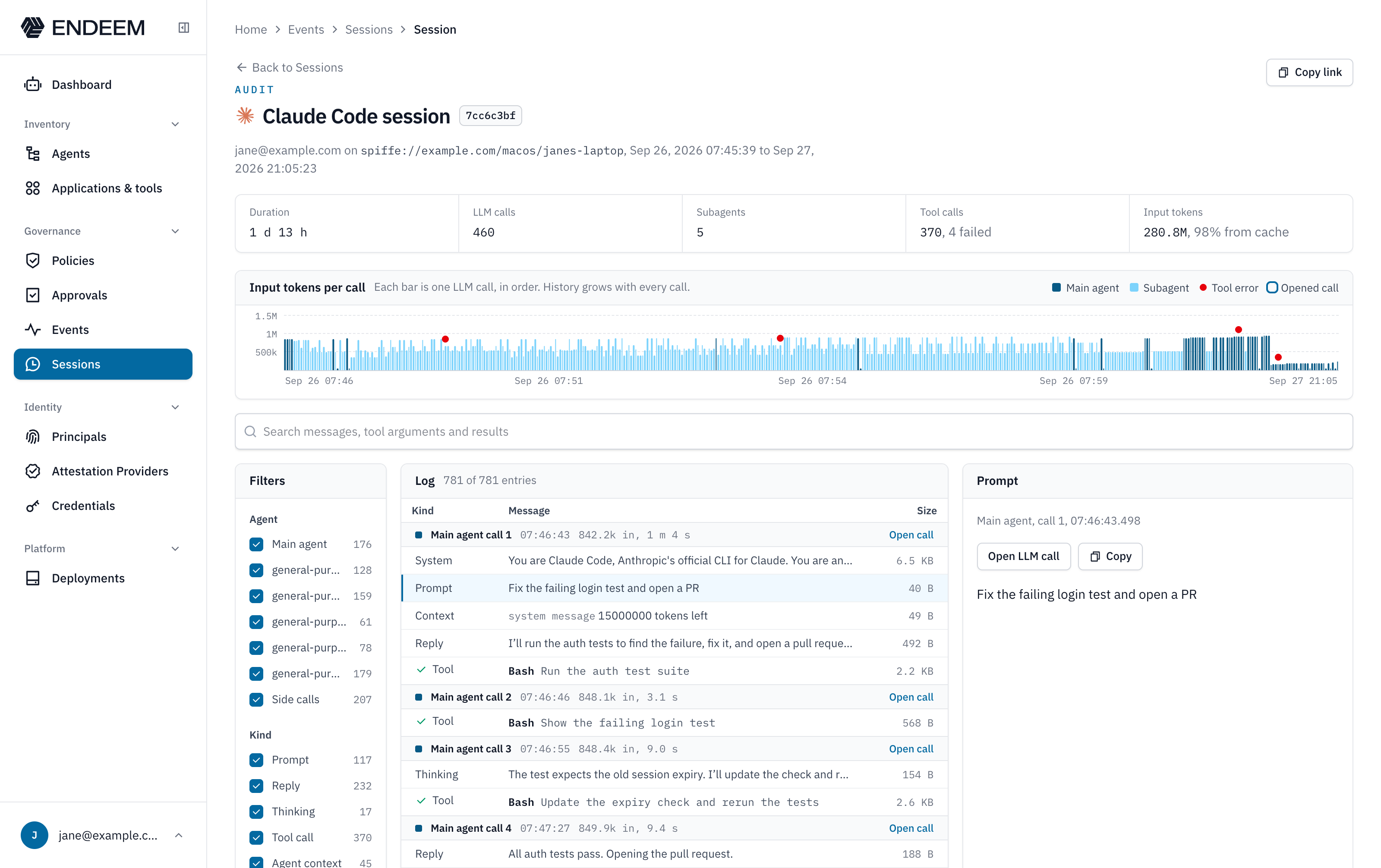The width and height of the screenshot is (1381, 868).
Task: Go to Applications & tools
Action: (103, 188)
